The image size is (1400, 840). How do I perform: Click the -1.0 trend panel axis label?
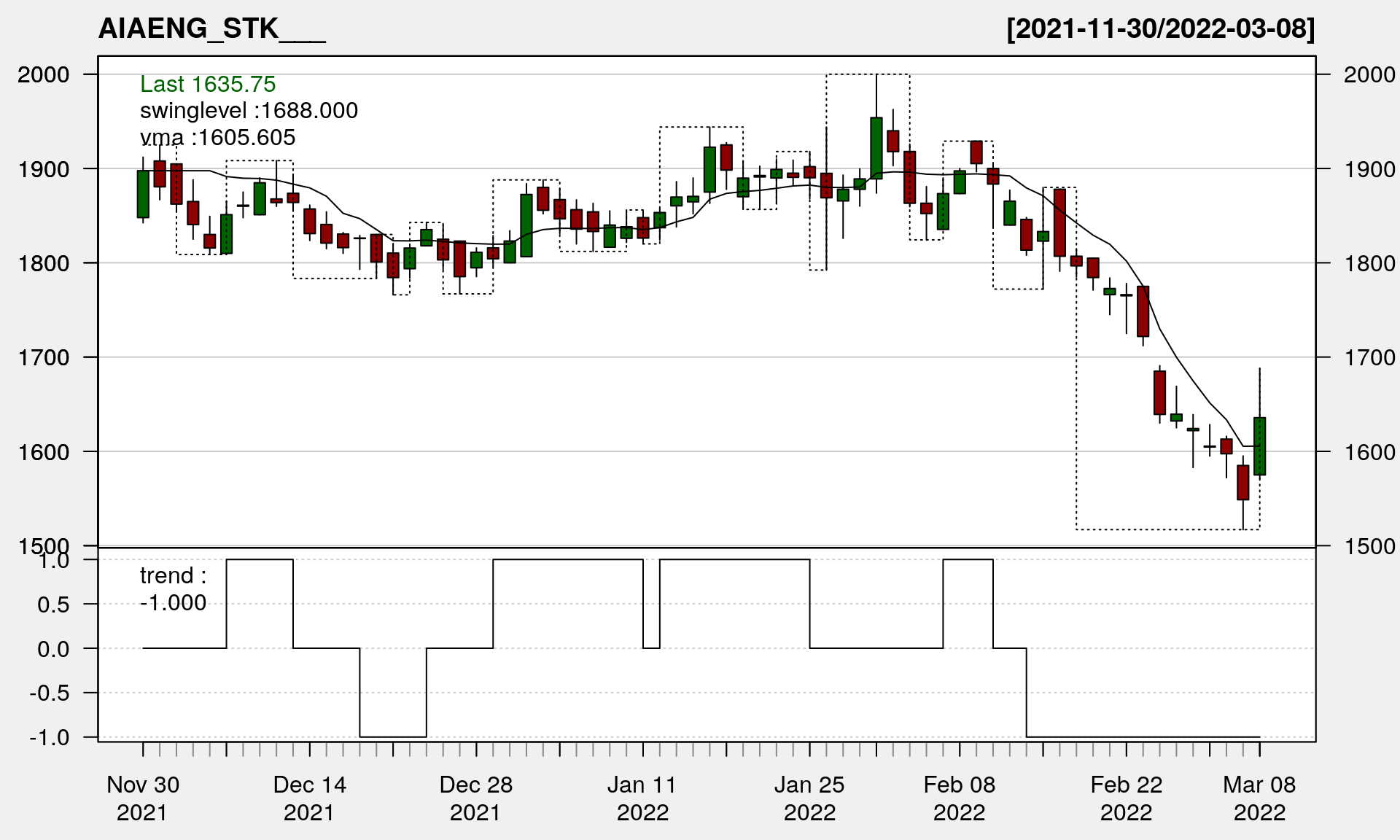coord(50,738)
